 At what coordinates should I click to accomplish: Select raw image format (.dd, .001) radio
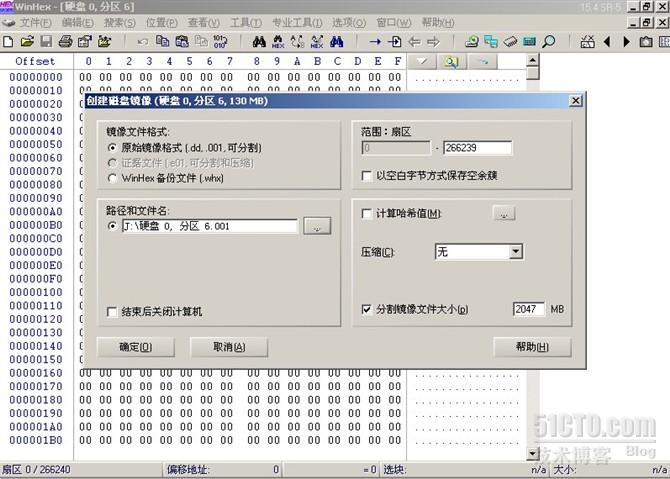click(x=112, y=147)
